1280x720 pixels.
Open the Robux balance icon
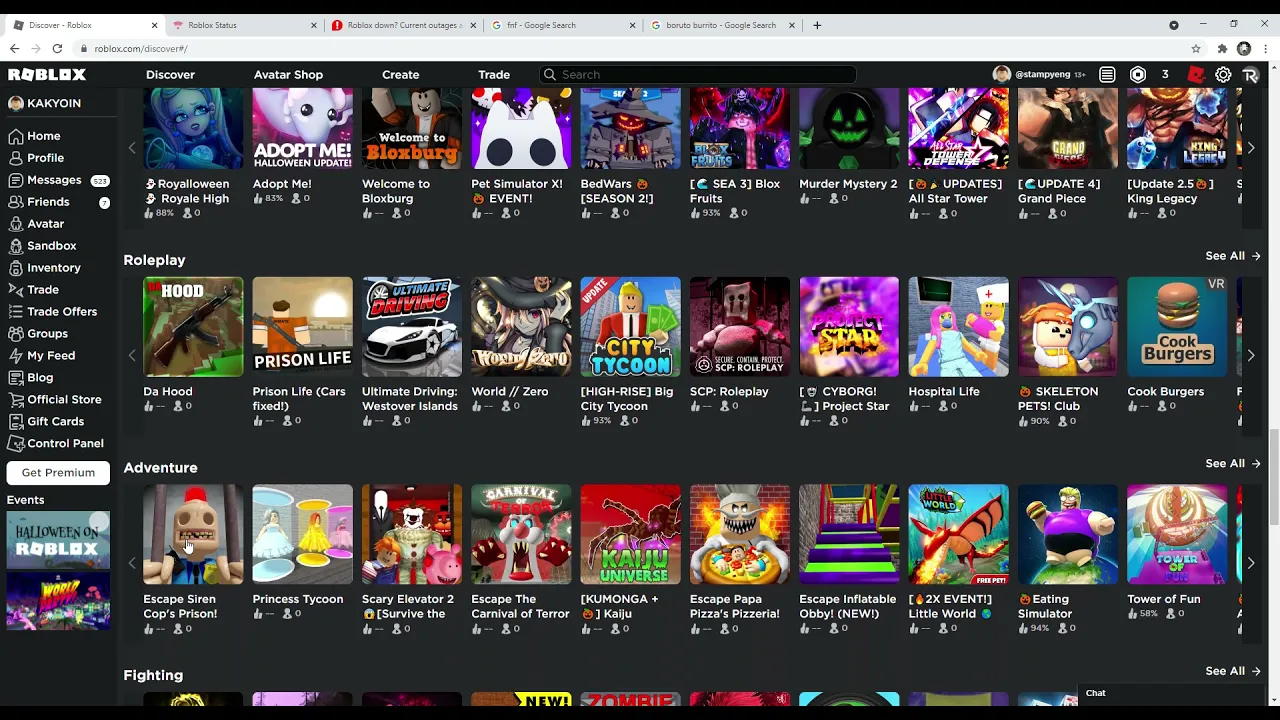click(1138, 75)
